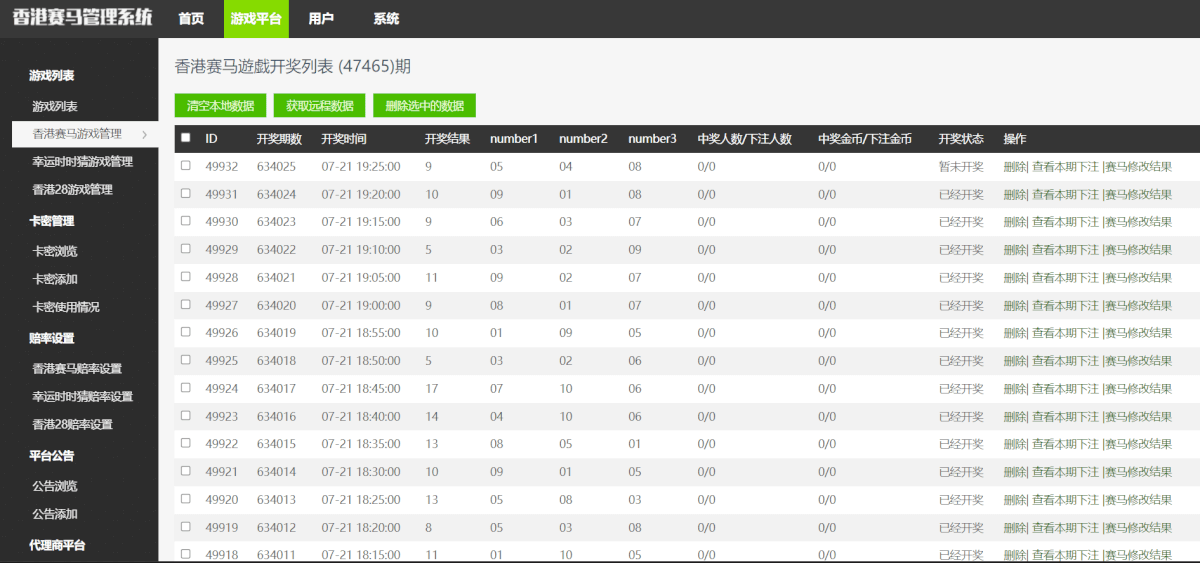Select 香港赛马赔率设置 in the sidebar
The height and width of the screenshot is (563, 1200).
(x=77, y=369)
